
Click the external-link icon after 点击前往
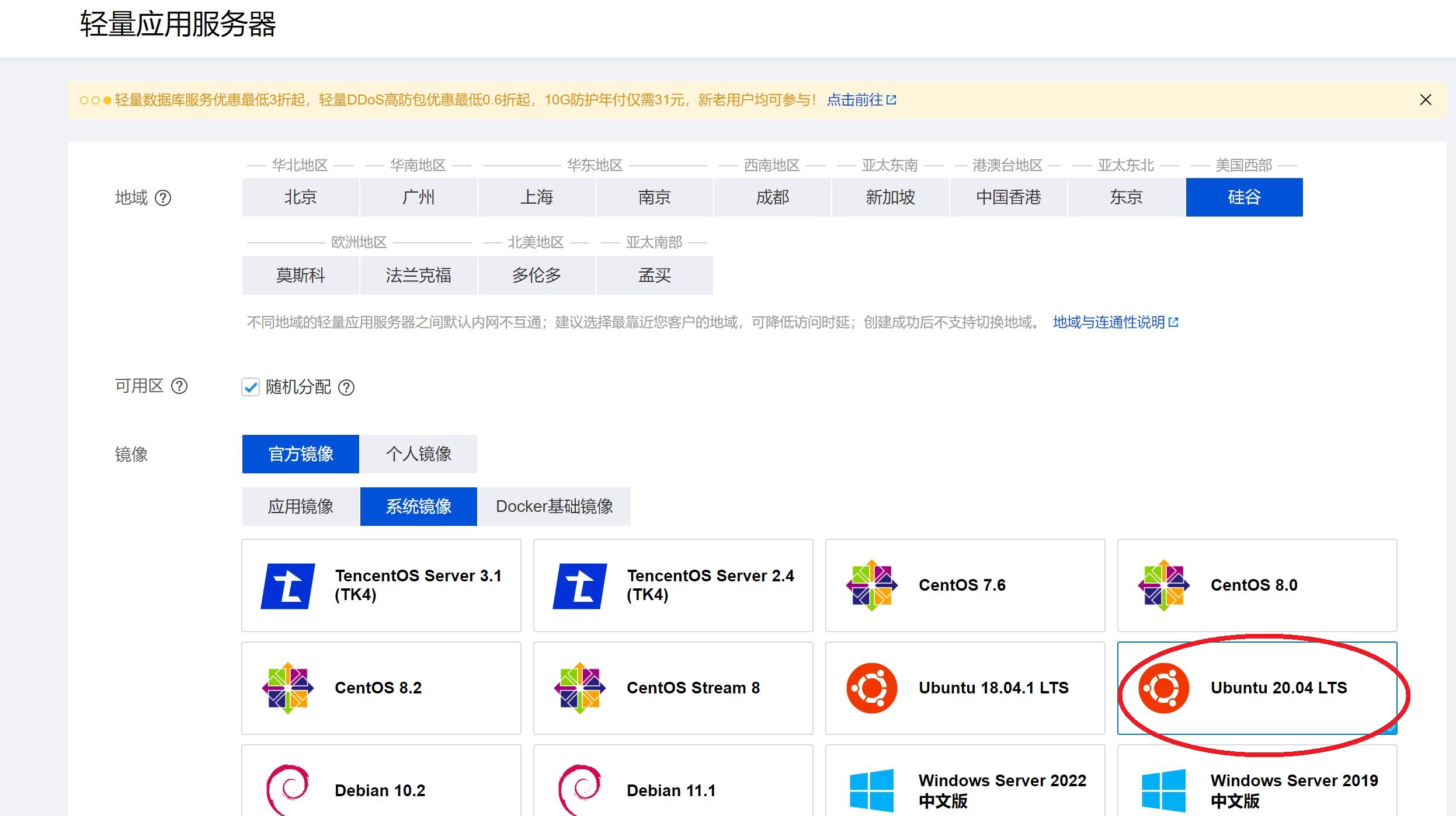point(891,100)
